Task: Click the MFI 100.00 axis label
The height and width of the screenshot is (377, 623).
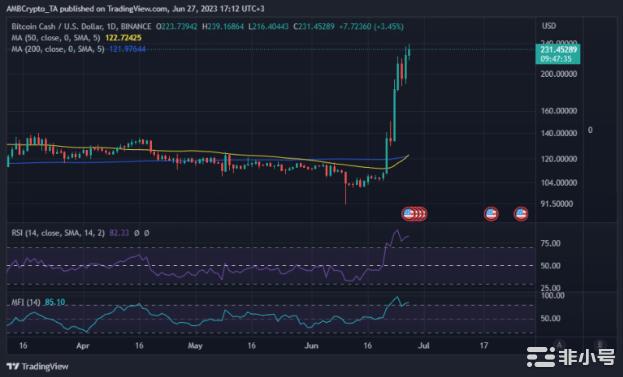Action: (x=553, y=296)
